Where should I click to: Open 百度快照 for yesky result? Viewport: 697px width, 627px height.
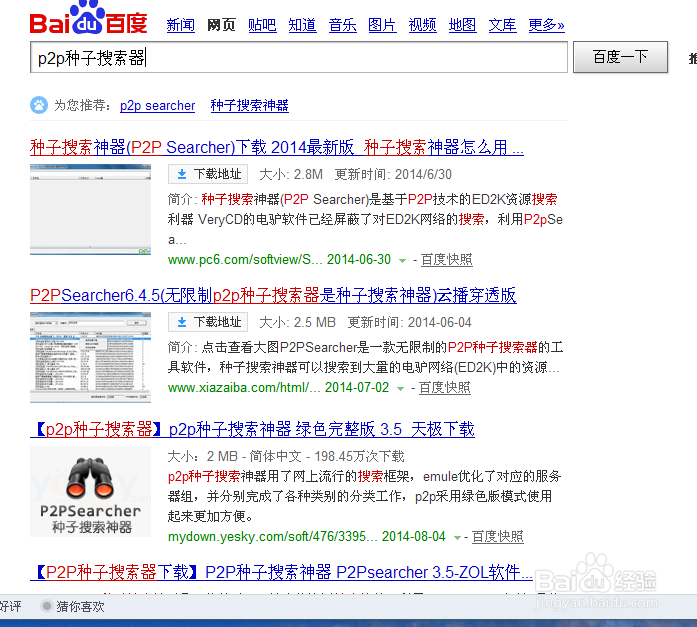[x=497, y=536]
